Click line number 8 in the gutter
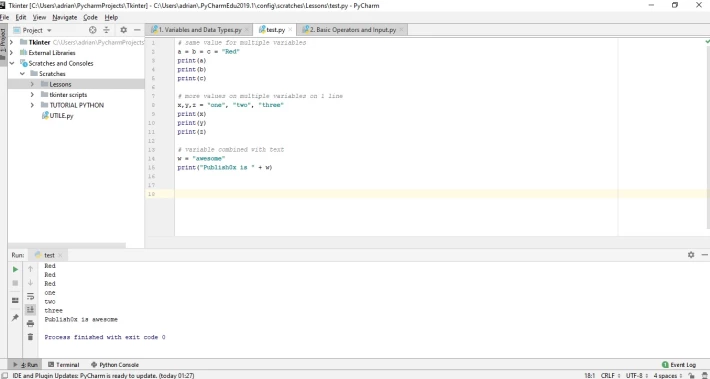The width and height of the screenshot is (710, 379). 152,105
